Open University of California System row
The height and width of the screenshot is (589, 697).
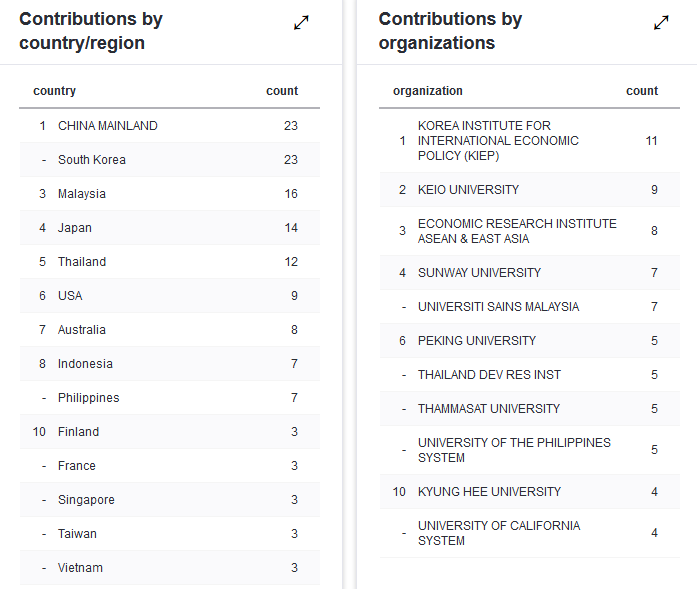530,533
